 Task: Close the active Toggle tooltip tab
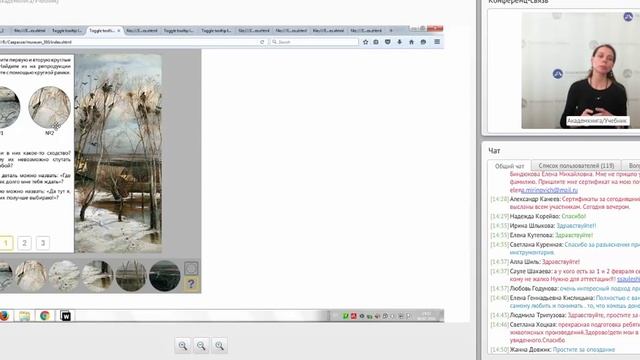pyautogui.click(x=119, y=30)
